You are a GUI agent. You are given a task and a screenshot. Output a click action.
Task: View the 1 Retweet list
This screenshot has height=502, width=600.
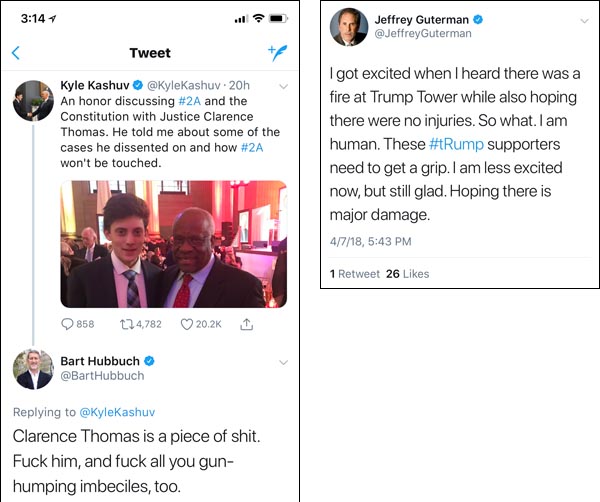pyautogui.click(x=354, y=273)
